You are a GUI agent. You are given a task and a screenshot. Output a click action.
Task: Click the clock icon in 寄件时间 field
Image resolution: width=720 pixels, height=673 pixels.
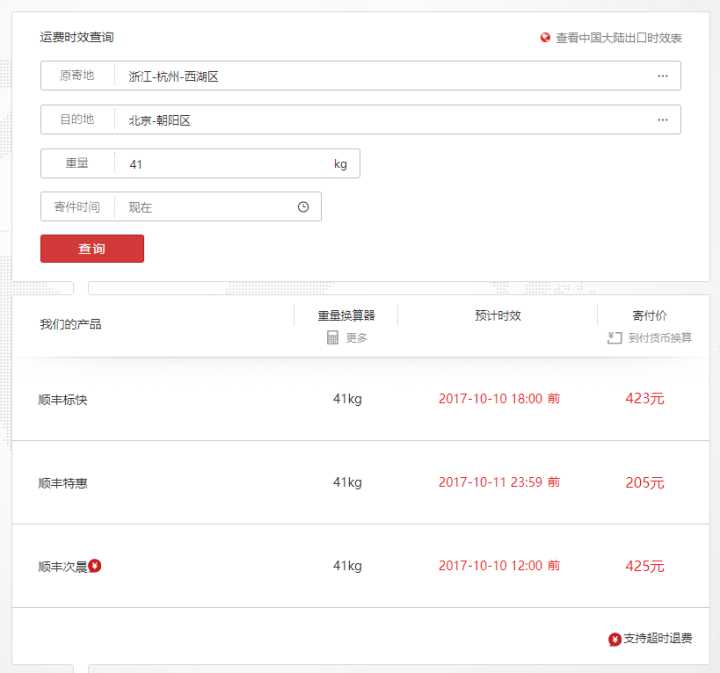point(303,207)
